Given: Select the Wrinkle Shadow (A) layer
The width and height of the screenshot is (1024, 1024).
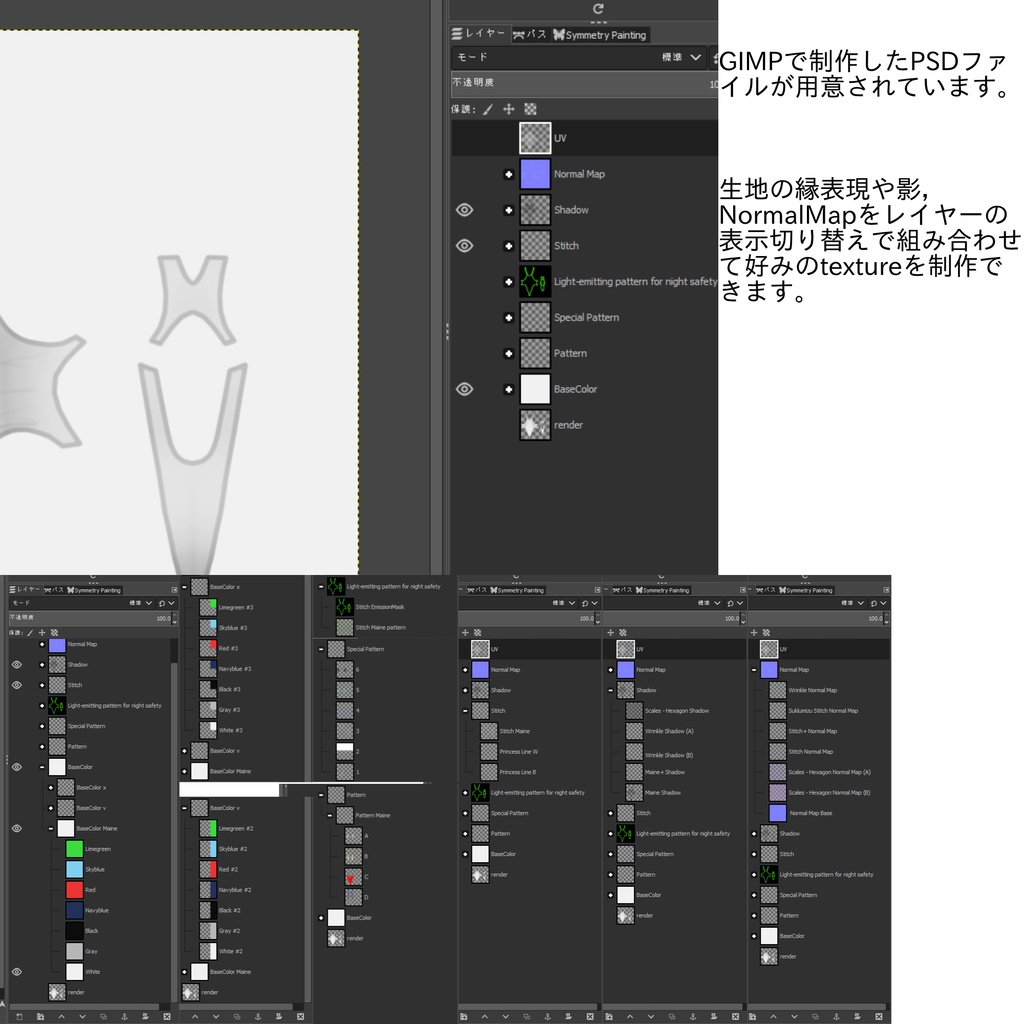Looking at the screenshot, I should tap(669, 731).
